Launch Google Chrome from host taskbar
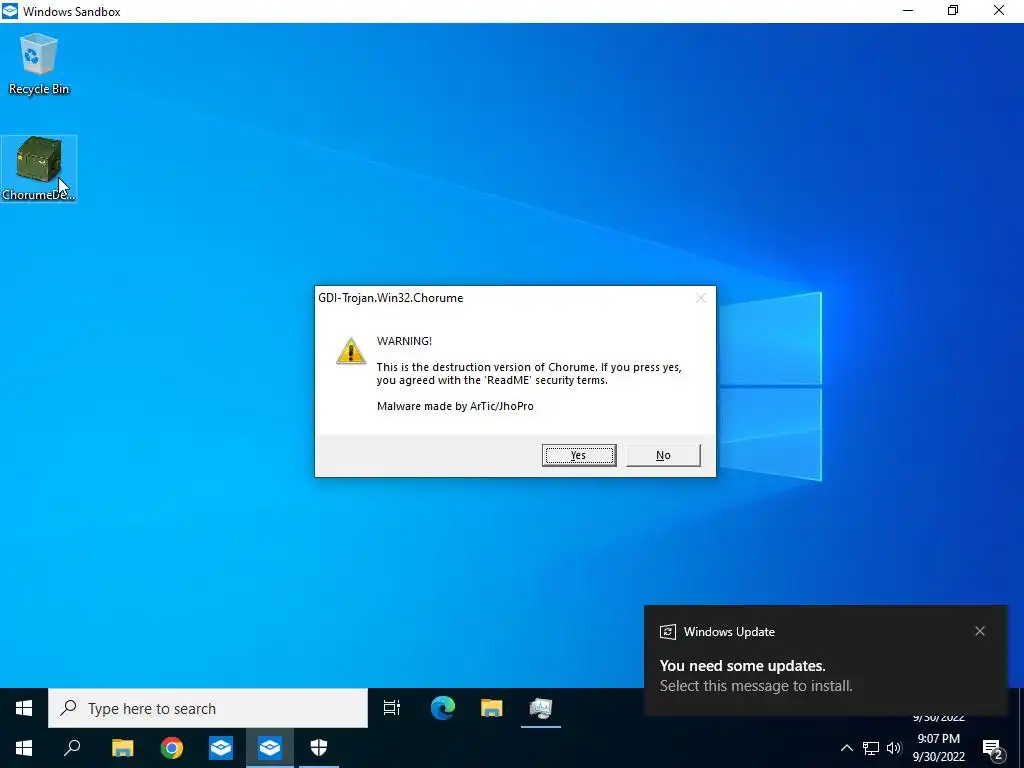This screenshot has height=768, width=1024. pos(172,748)
